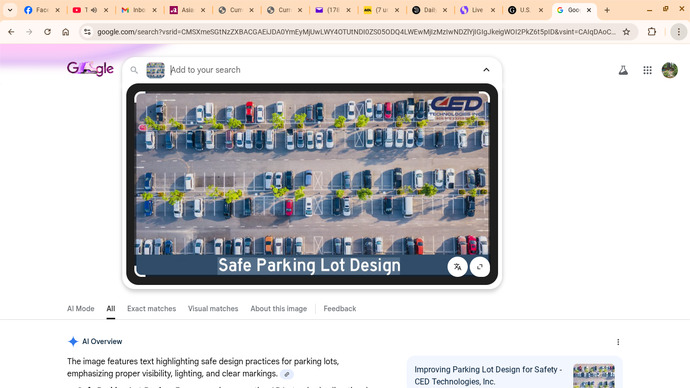Click the search magnifier icon

pyautogui.click(x=134, y=70)
